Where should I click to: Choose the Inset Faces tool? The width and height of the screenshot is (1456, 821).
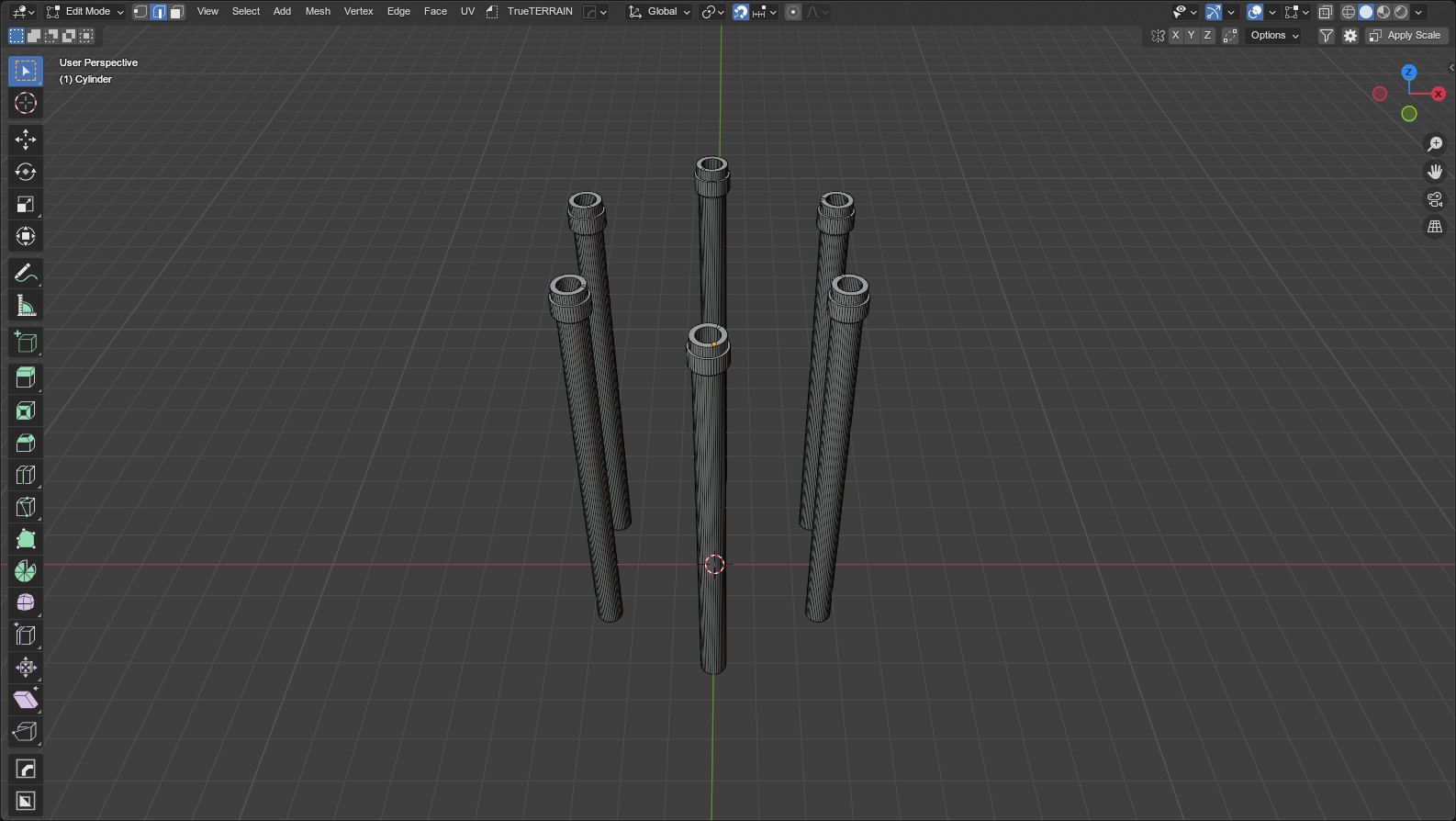click(x=26, y=410)
